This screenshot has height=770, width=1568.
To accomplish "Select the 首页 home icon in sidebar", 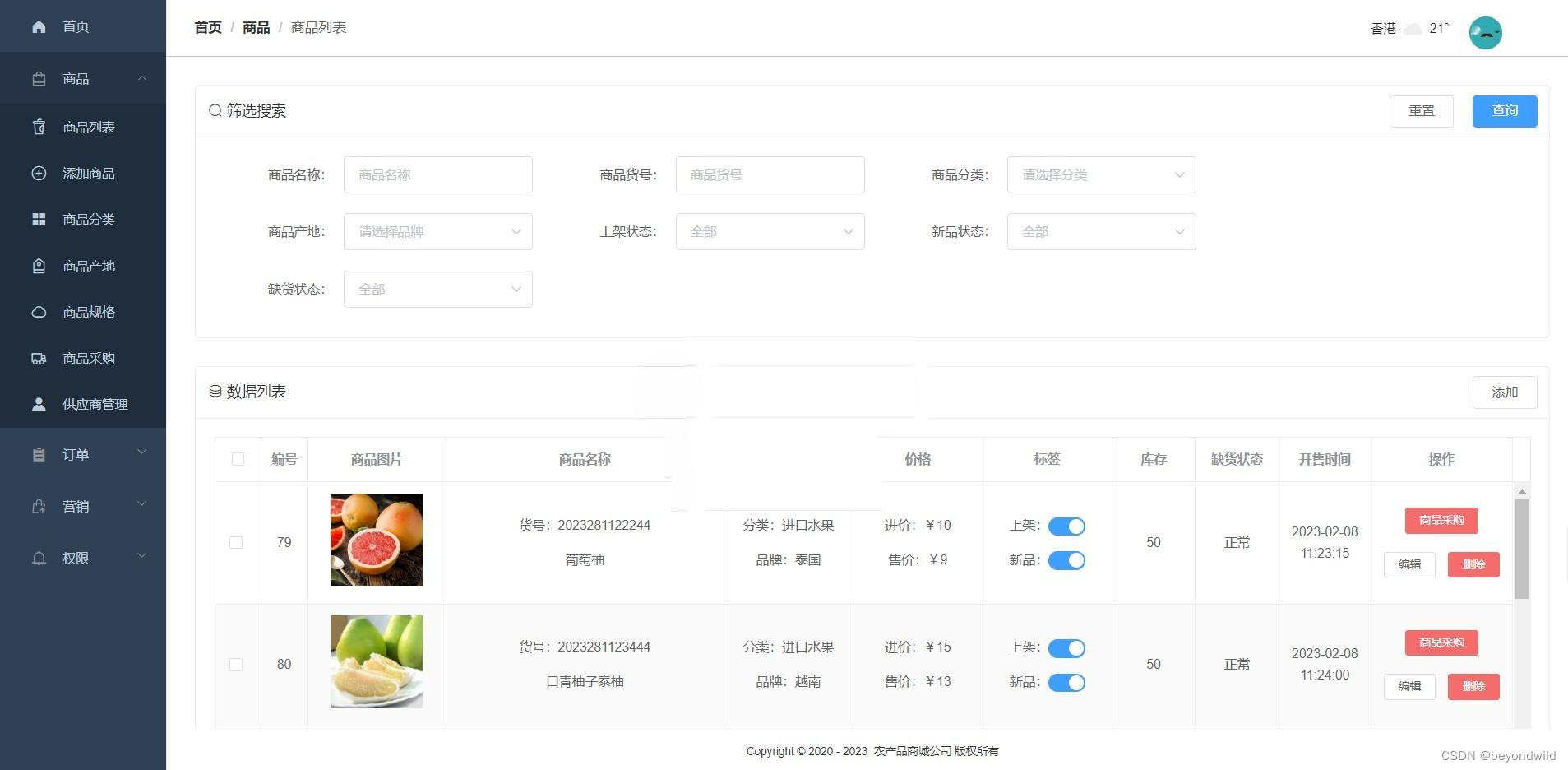I will coord(39,26).
